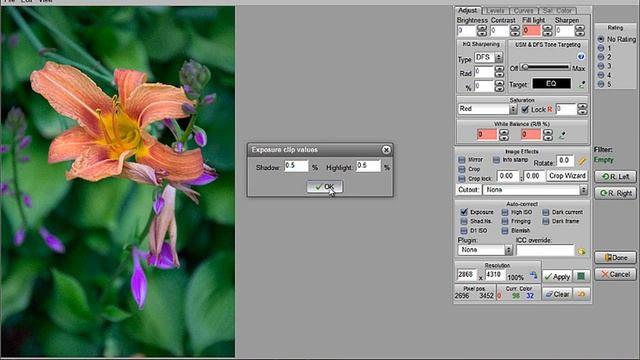Click the flower image preview
This screenshot has height=360, width=640.
coord(118,182)
